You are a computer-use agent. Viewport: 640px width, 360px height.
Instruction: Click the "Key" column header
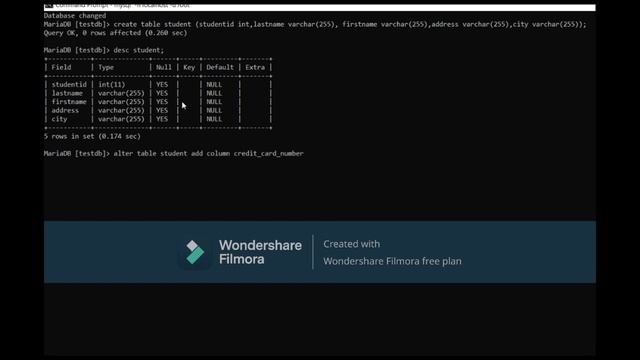coord(189,67)
